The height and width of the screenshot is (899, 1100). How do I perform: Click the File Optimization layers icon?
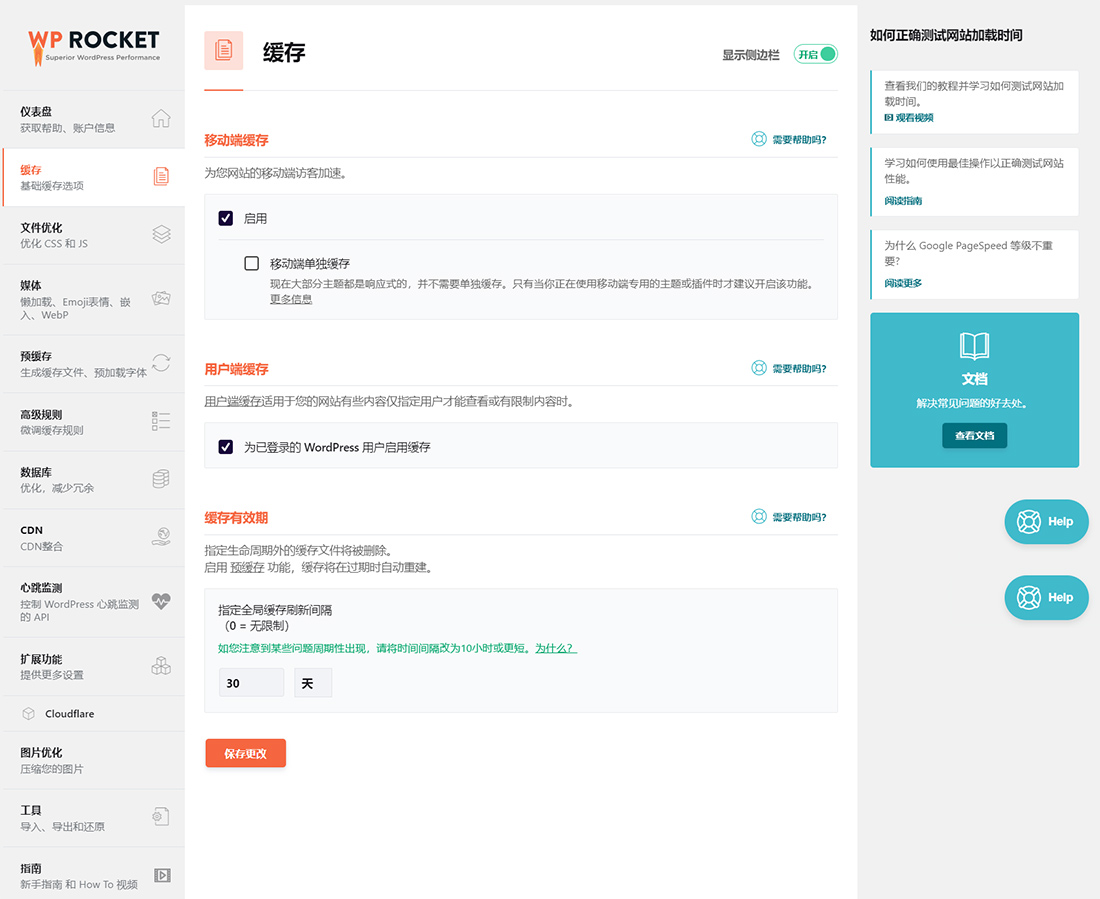click(x=161, y=234)
